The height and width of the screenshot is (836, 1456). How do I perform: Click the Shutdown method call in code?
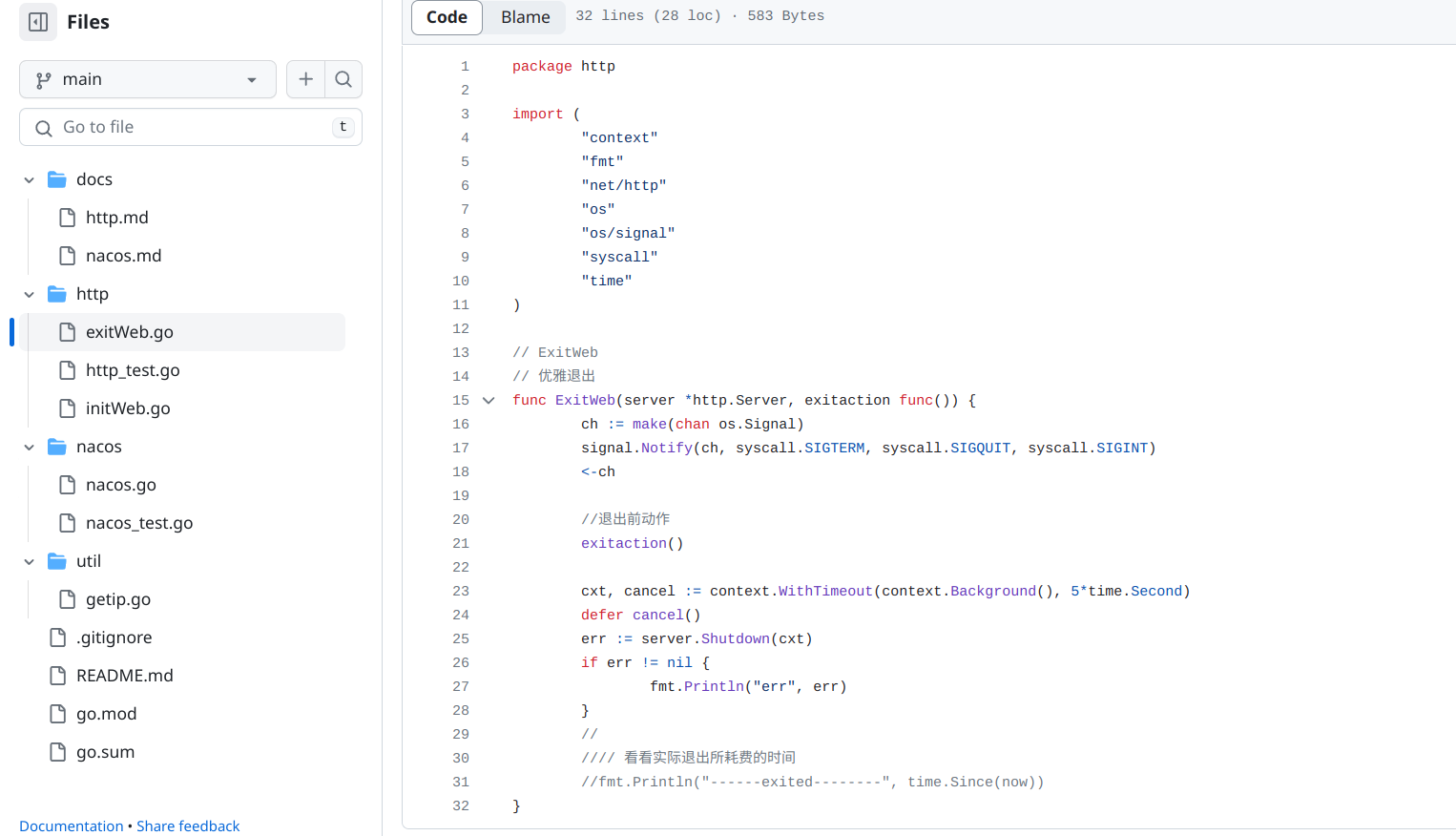(x=736, y=639)
